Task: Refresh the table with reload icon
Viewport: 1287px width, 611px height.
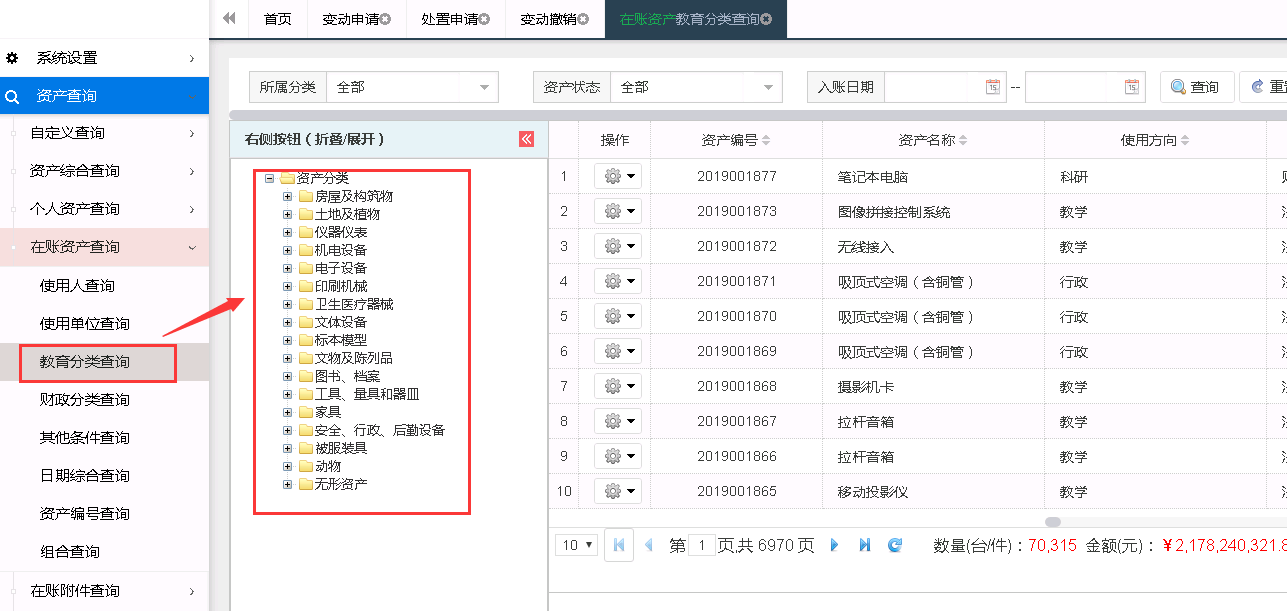Action: (895, 545)
